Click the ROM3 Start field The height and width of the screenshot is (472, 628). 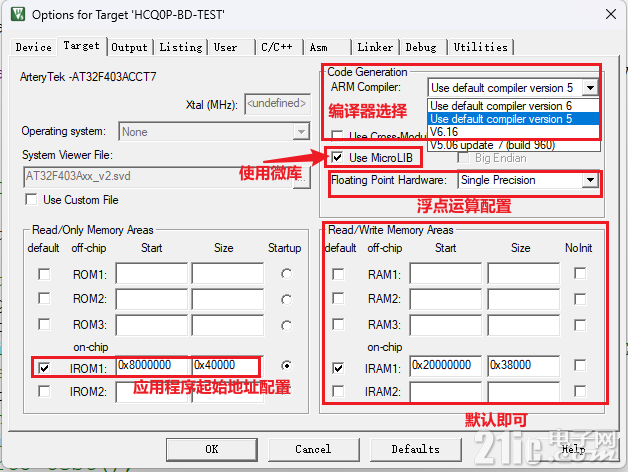pos(151,325)
